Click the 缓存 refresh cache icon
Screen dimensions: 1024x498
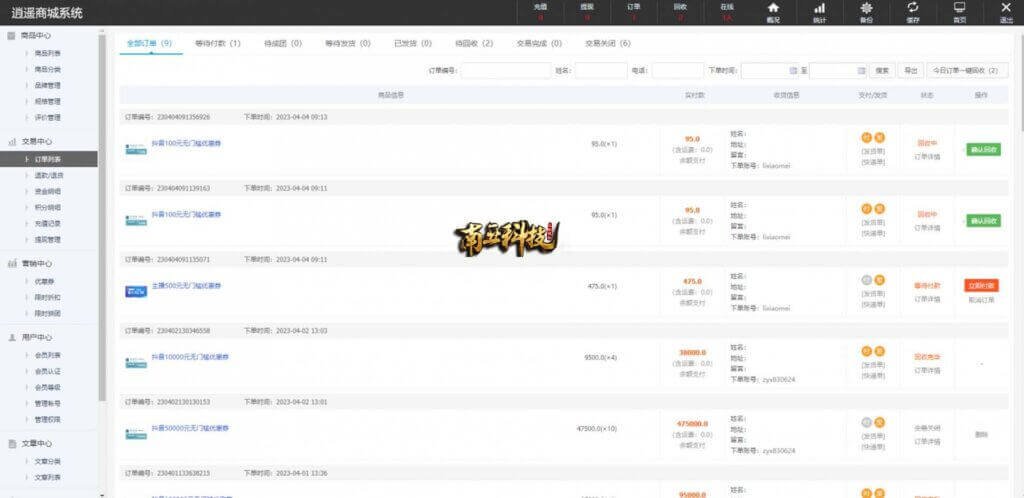912,8
